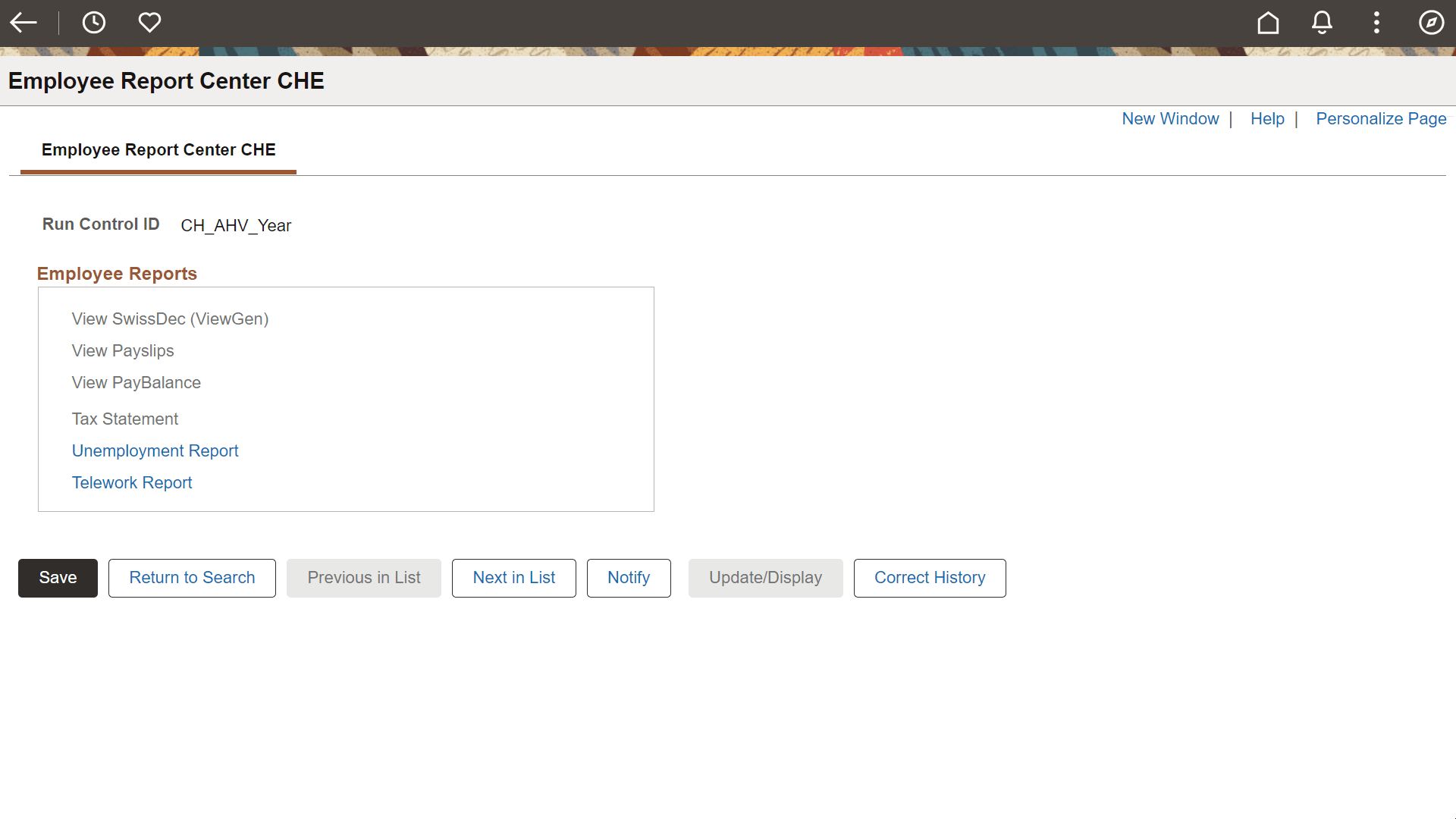Open the Telework Report link

[132, 483]
